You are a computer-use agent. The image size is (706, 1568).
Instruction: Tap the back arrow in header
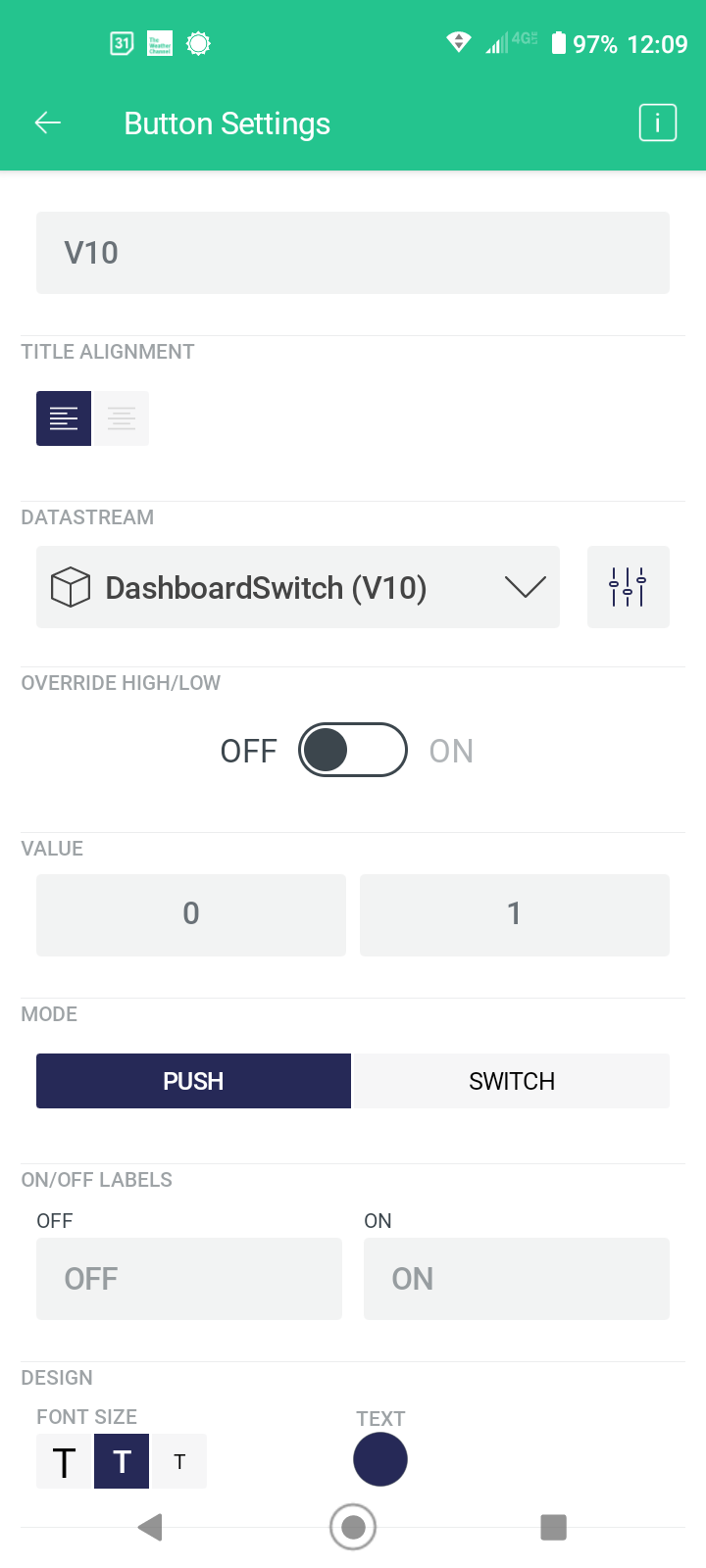tap(48, 122)
